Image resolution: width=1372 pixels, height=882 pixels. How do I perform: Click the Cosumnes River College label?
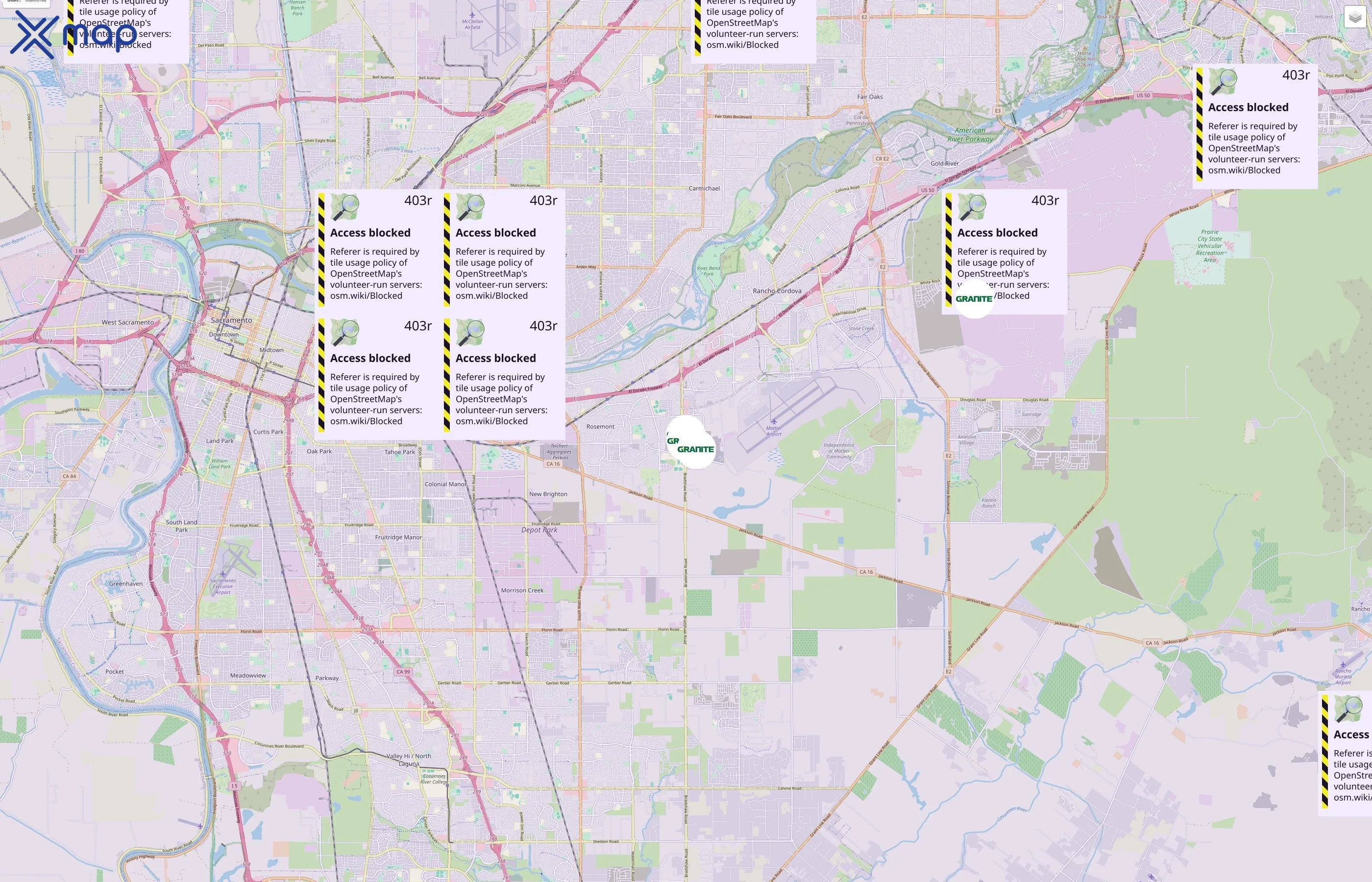[434, 779]
